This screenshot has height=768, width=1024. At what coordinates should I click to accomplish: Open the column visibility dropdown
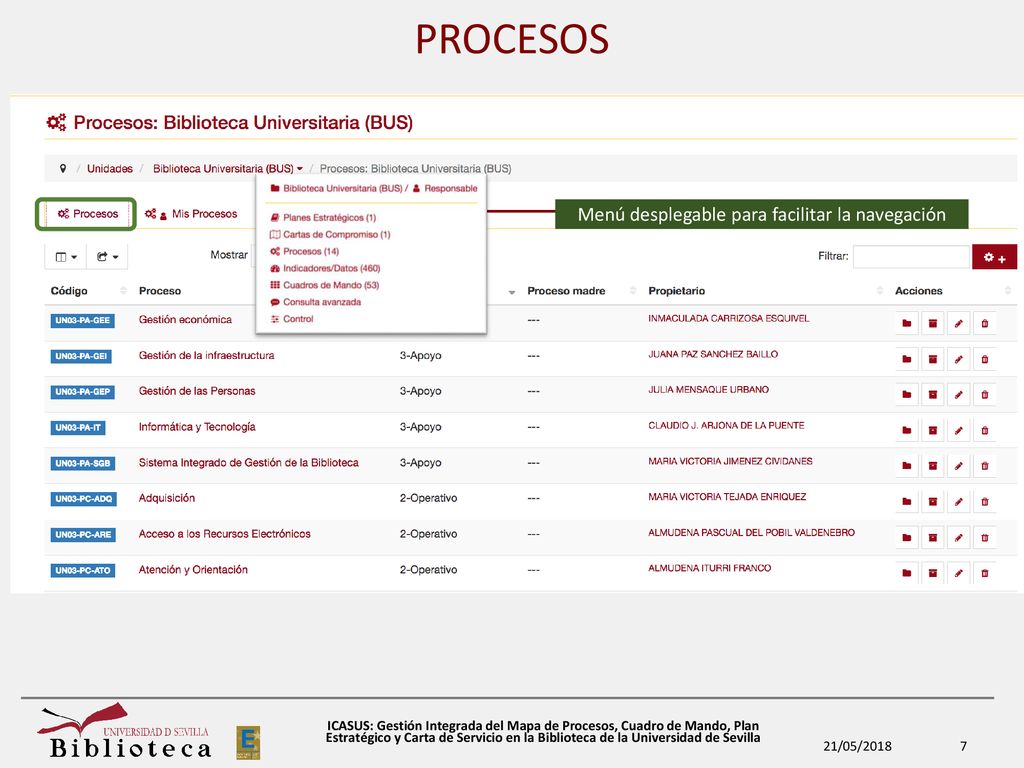click(x=66, y=257)
